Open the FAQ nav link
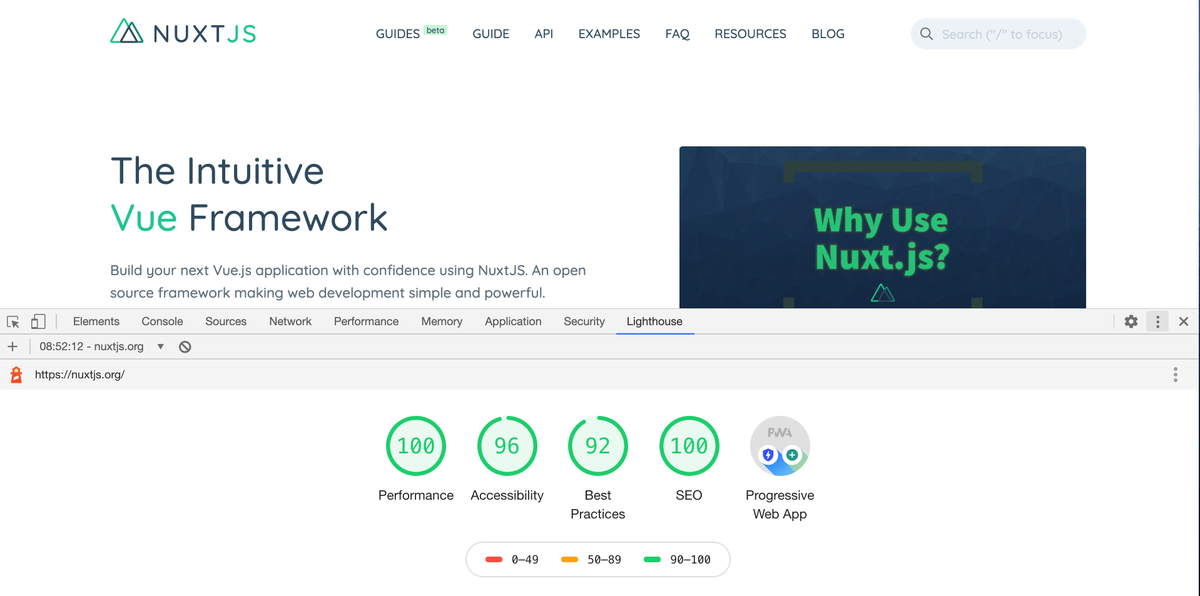This screenshot has width=1200, height=596. tap(677, 34)
